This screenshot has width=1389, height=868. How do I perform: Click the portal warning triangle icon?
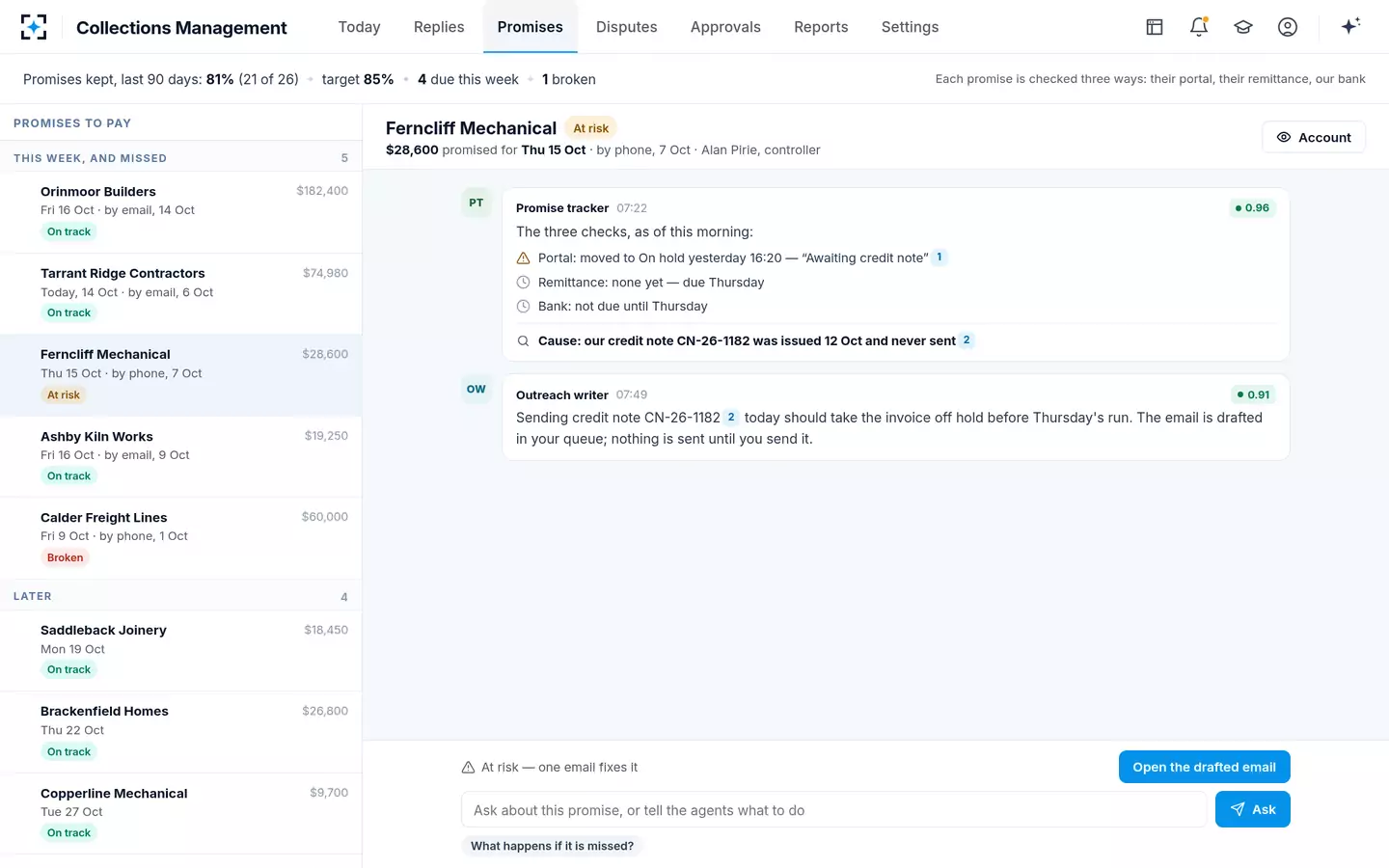(x=523, y=258)
